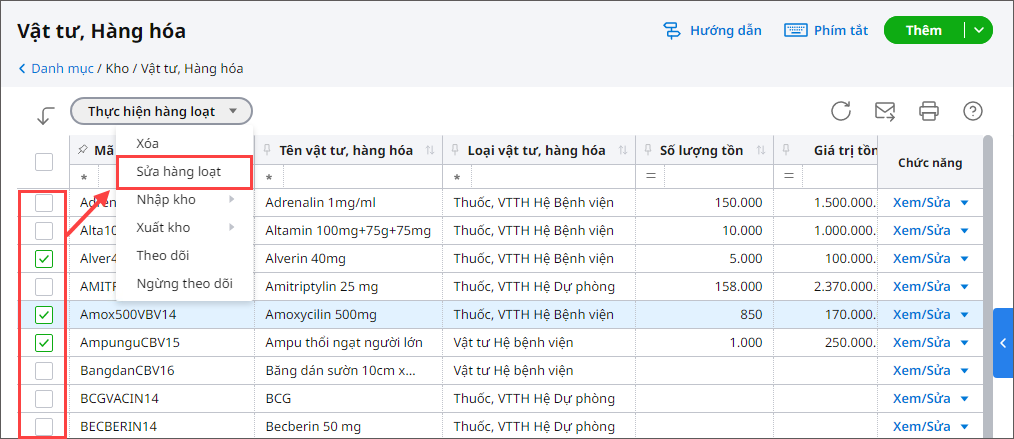Click the refresh data icon
This screenshot has width=1014, height=439.
841,111
